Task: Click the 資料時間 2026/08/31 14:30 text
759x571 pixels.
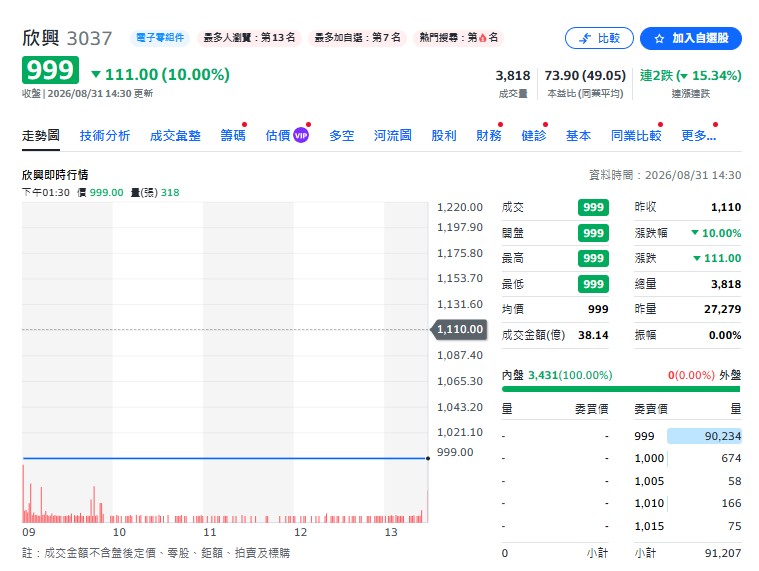Action: pos(665,175)
